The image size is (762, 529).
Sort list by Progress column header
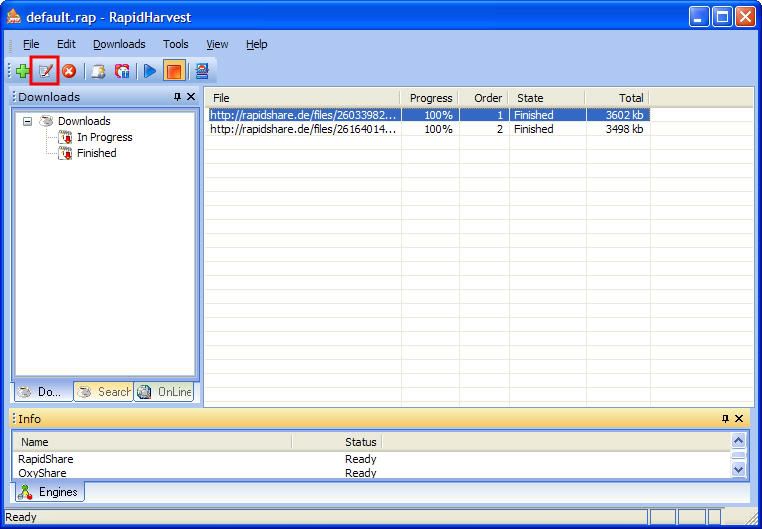tap(430, 98)
